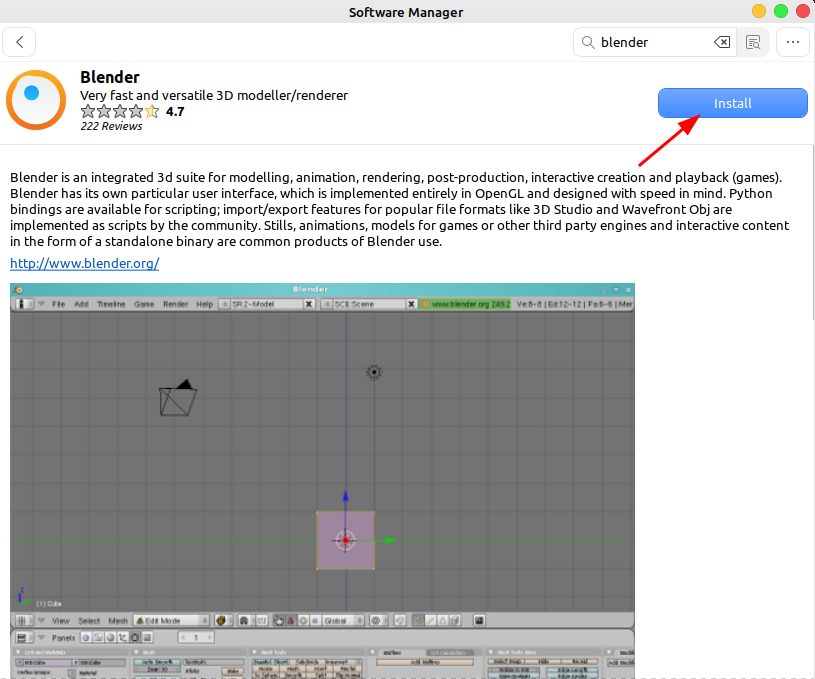Click 'Very fast and versatile 3D modeller/renderer' summary

[x=214, y=96]
